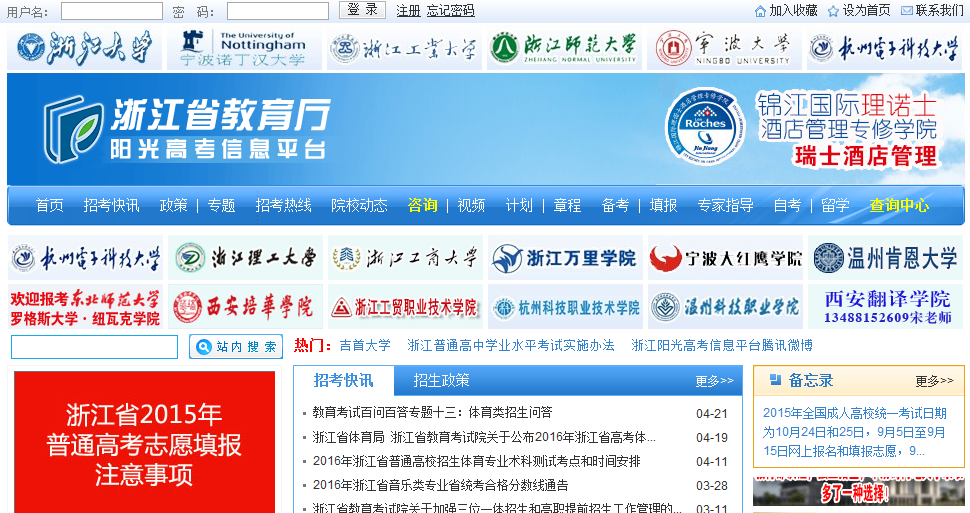Open the red 2015年普通高考志愿填报注意事项 banner
Screen dimensions: 970x513
point(144,442)
